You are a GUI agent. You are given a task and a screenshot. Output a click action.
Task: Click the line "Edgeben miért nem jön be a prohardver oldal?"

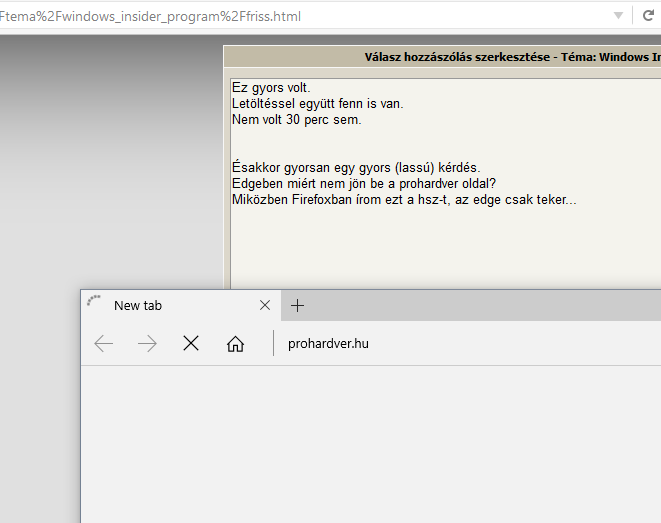click(x=364, y=184)
